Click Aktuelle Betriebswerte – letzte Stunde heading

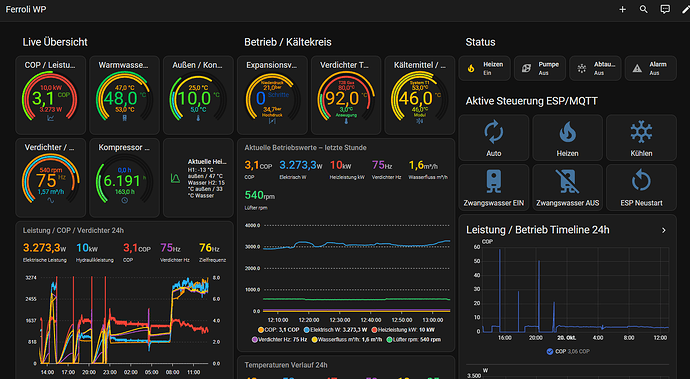pos(305,148)
